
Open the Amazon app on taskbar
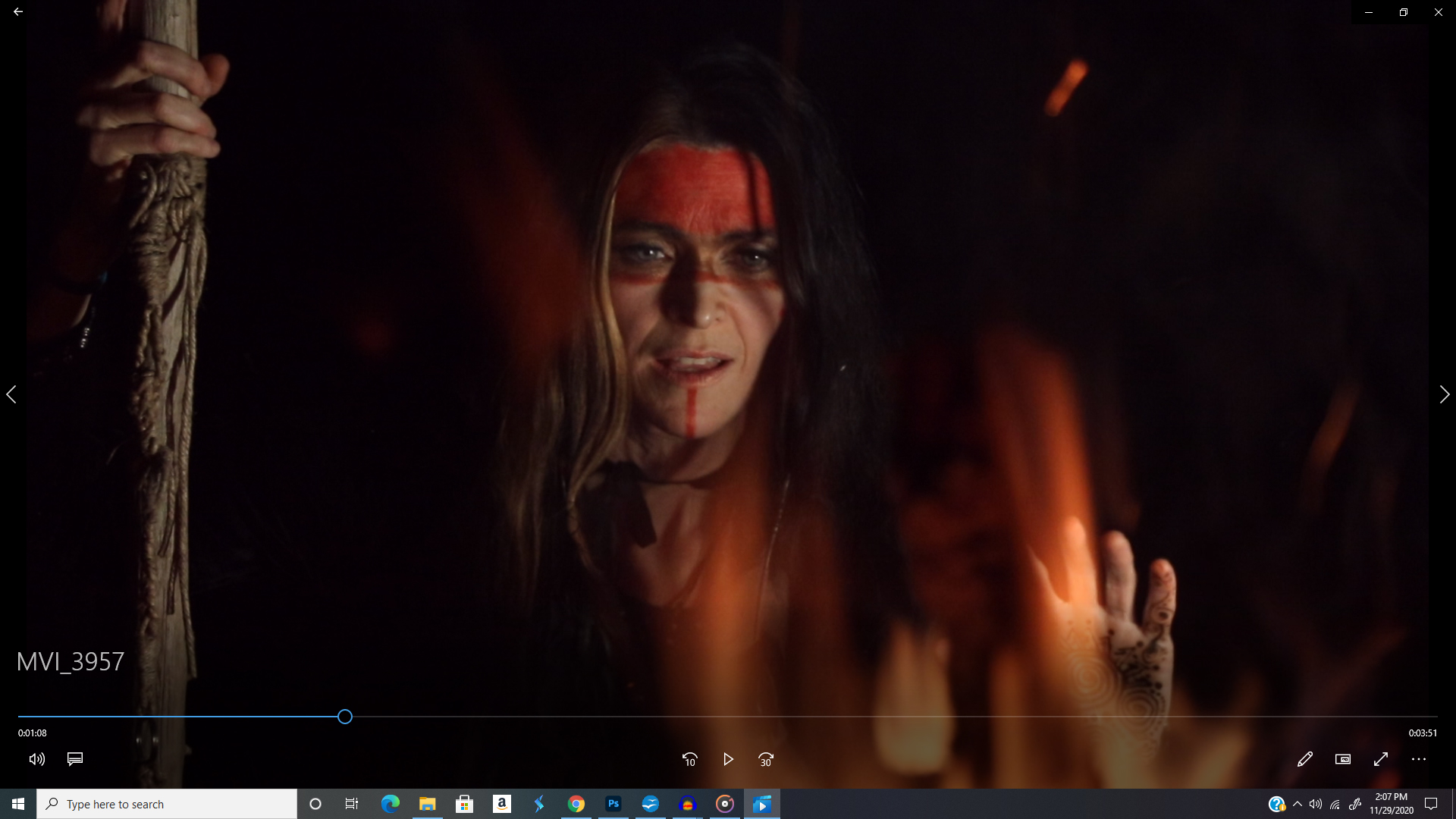pyautogui.click(x=502, y=804)
